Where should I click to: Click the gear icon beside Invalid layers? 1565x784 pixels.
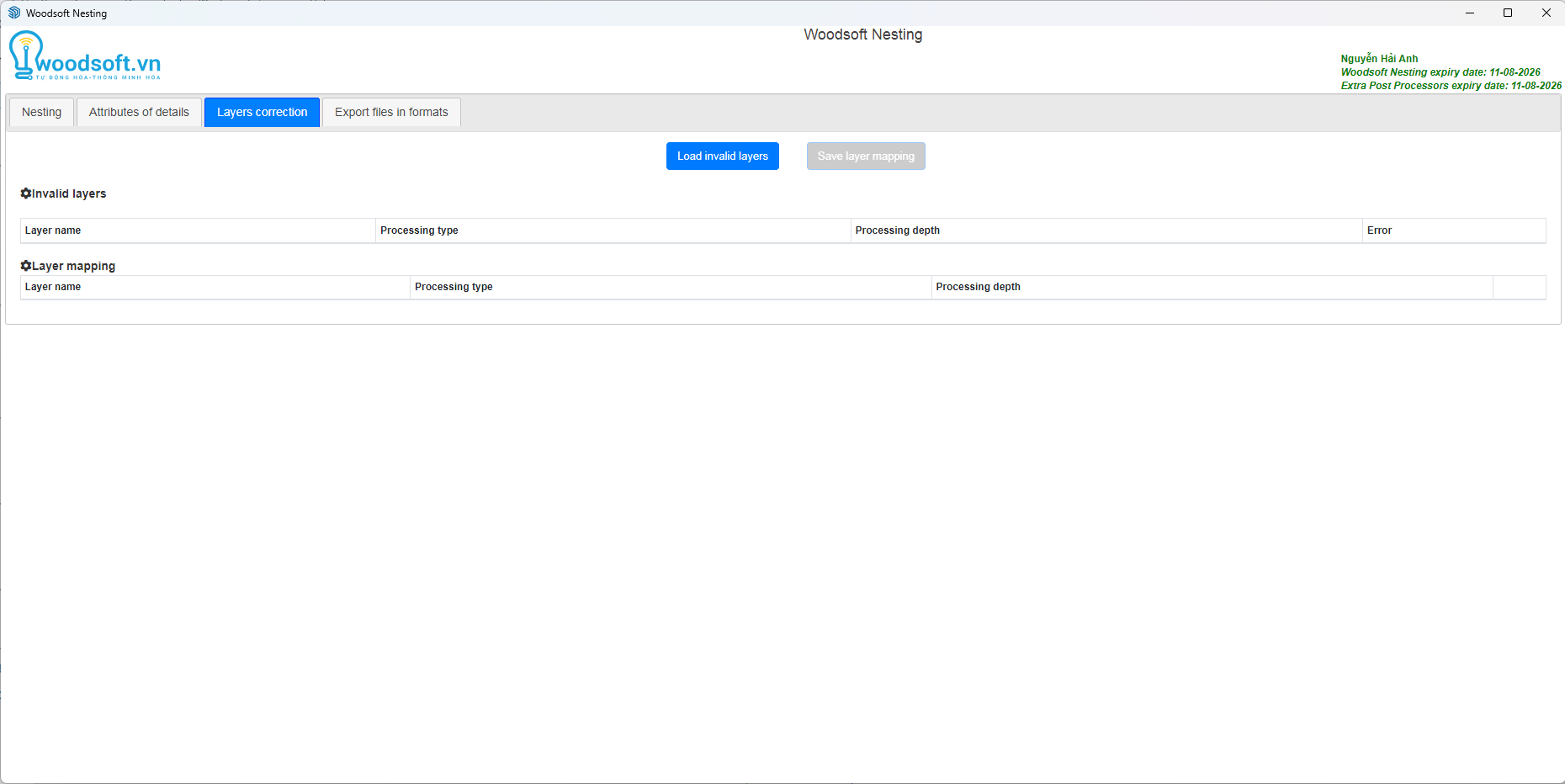tap(26, 193)
